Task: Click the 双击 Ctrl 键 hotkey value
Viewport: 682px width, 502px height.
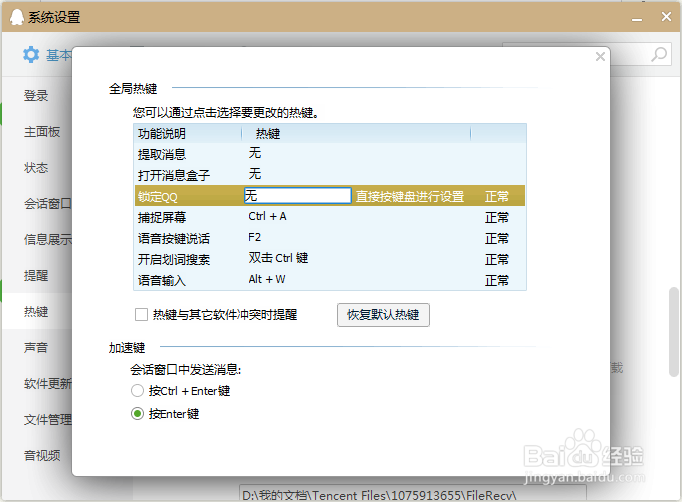Action: pyautogui.click(x=278, y=258)
